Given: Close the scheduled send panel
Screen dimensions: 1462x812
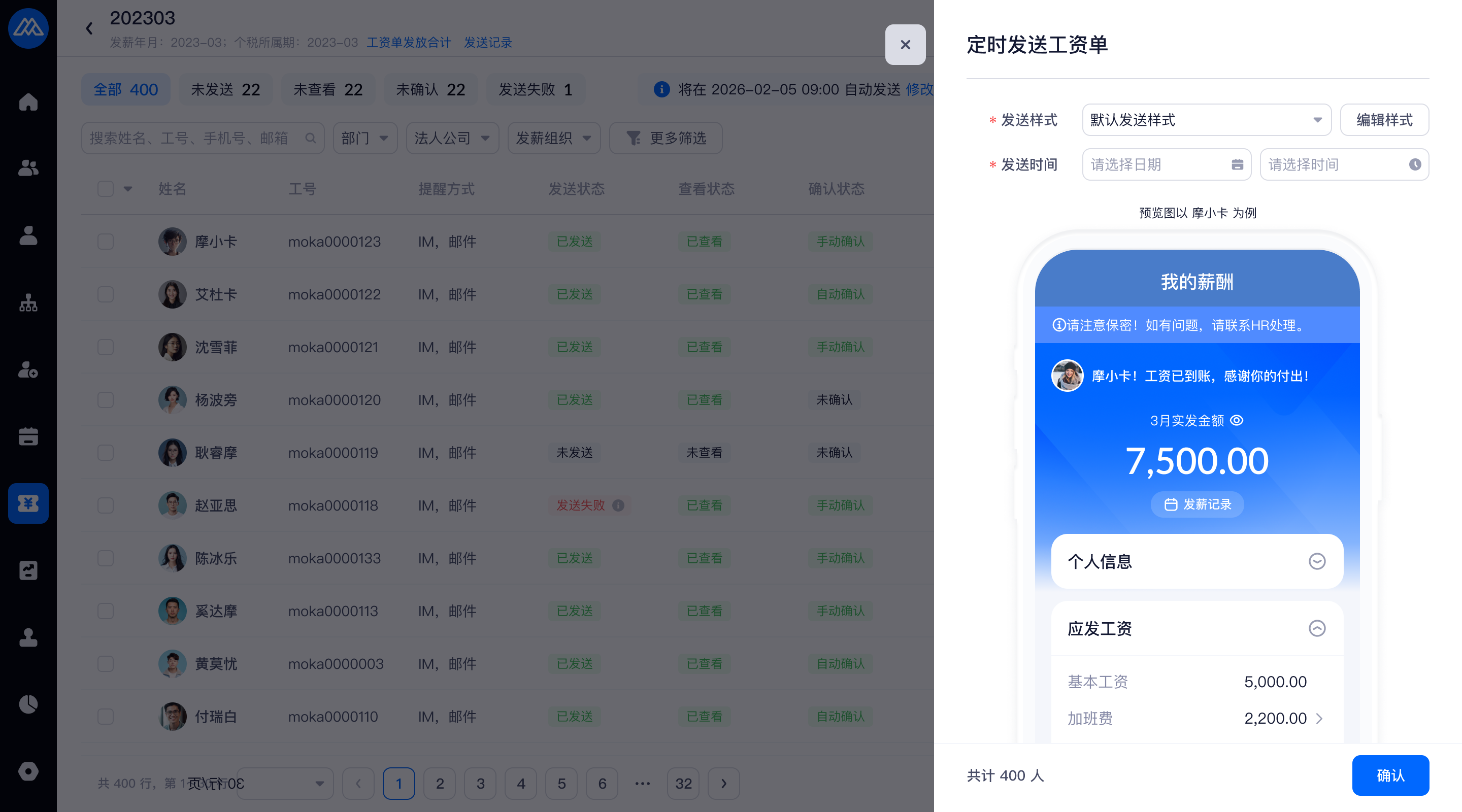Looking at the screenshot, I should pos(905,45).
